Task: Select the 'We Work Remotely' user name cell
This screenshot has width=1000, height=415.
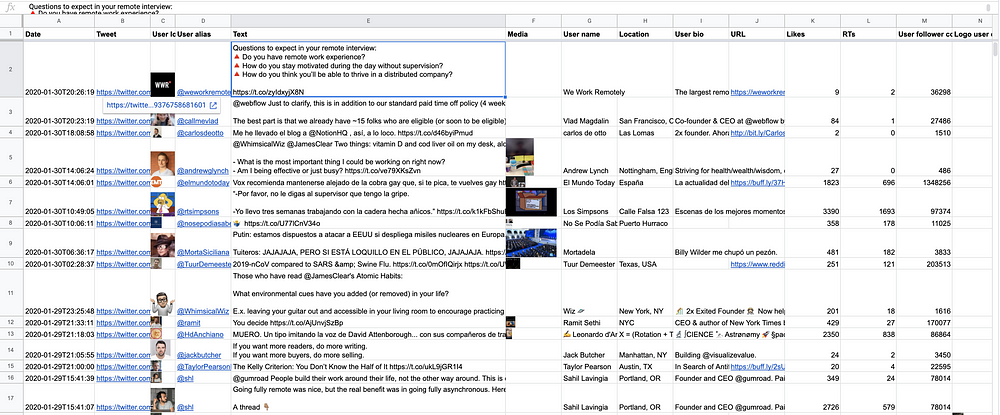Action: click(589, 69)
